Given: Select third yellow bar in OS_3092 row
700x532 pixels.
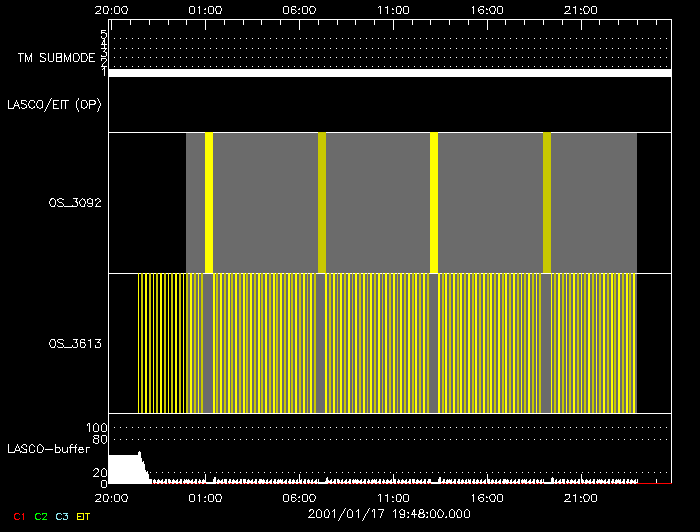Looking at the screenshot, I should tap(434, 202).
